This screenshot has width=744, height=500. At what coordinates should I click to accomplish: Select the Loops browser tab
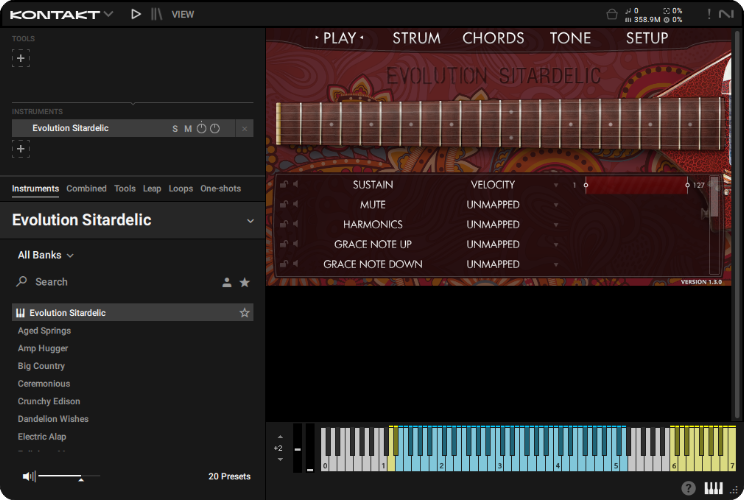[181, 188]
